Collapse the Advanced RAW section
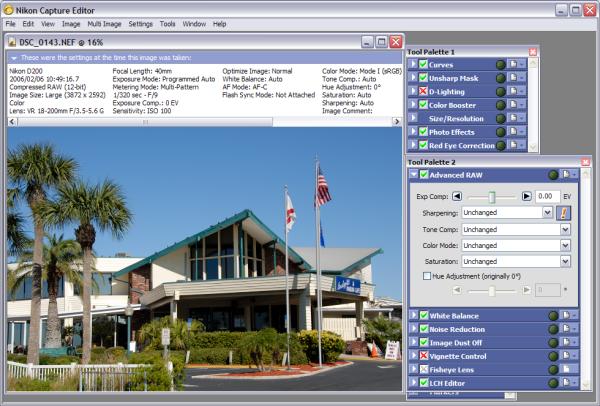The image size is (600, 406). [413, 174]
